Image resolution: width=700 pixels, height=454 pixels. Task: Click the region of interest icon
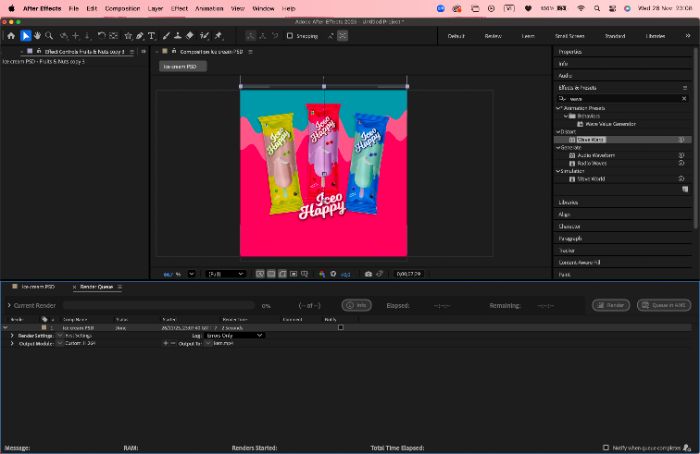tap(293, 274)
